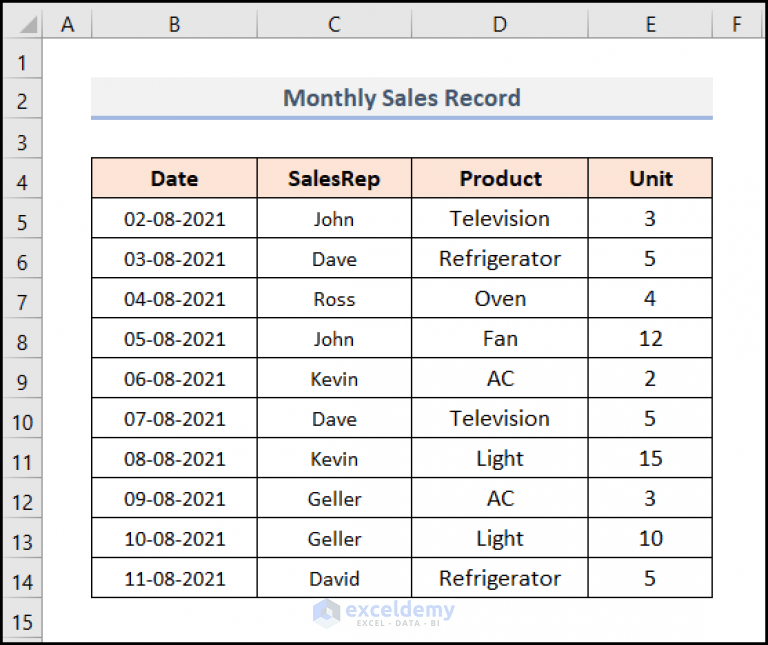
Task: Select the 02-08-2021 date cell
Action: [174, 218]
